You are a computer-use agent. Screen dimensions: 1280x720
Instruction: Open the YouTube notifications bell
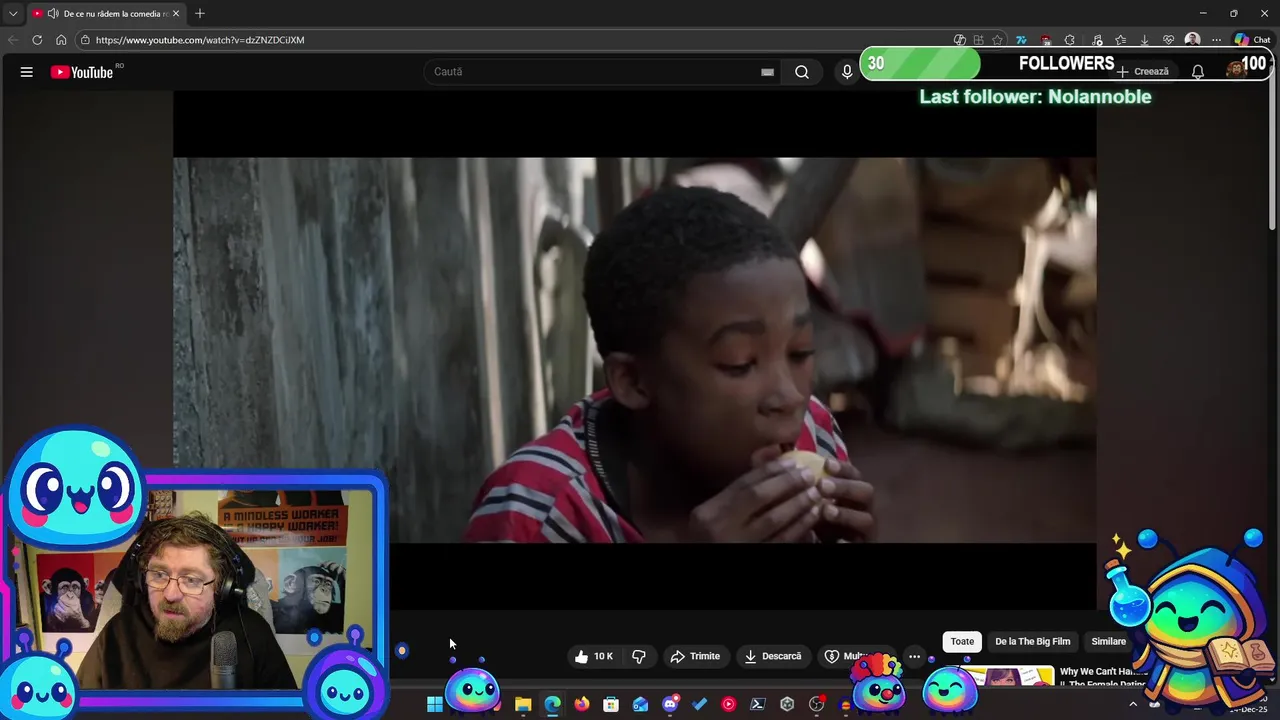1197,72
